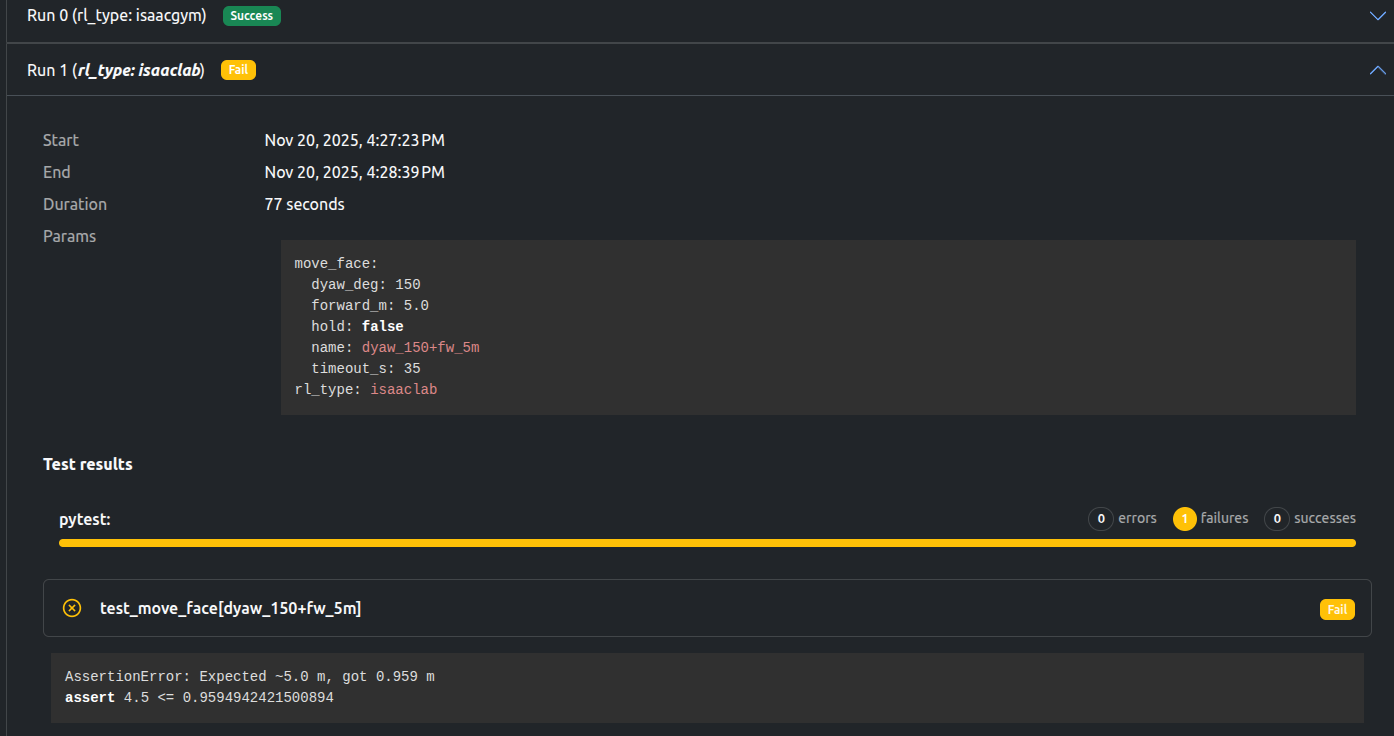
Task: Click the Fail badge beside Run 1 title
Action: tap(238, 70)
